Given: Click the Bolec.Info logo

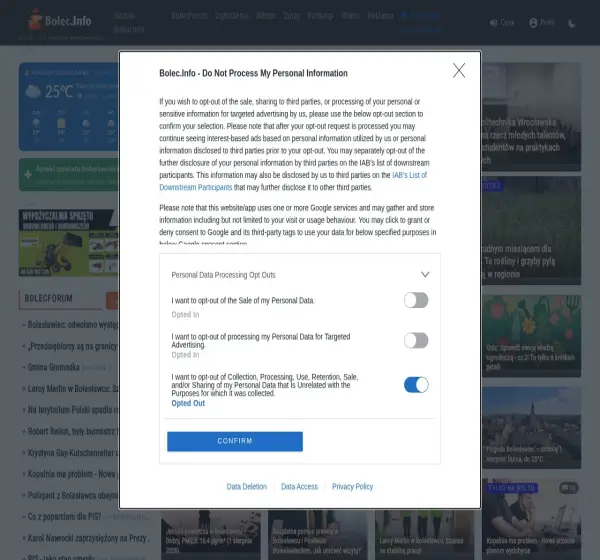Looking at the screenshot, I should pyautogui.click(x=60, y=20).
